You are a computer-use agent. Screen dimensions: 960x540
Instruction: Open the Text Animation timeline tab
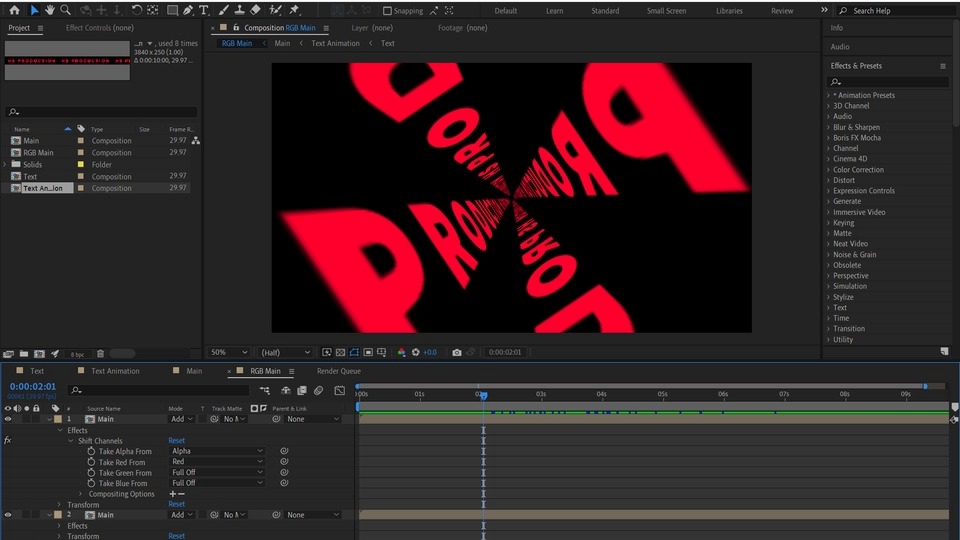[x=115, y=371]
